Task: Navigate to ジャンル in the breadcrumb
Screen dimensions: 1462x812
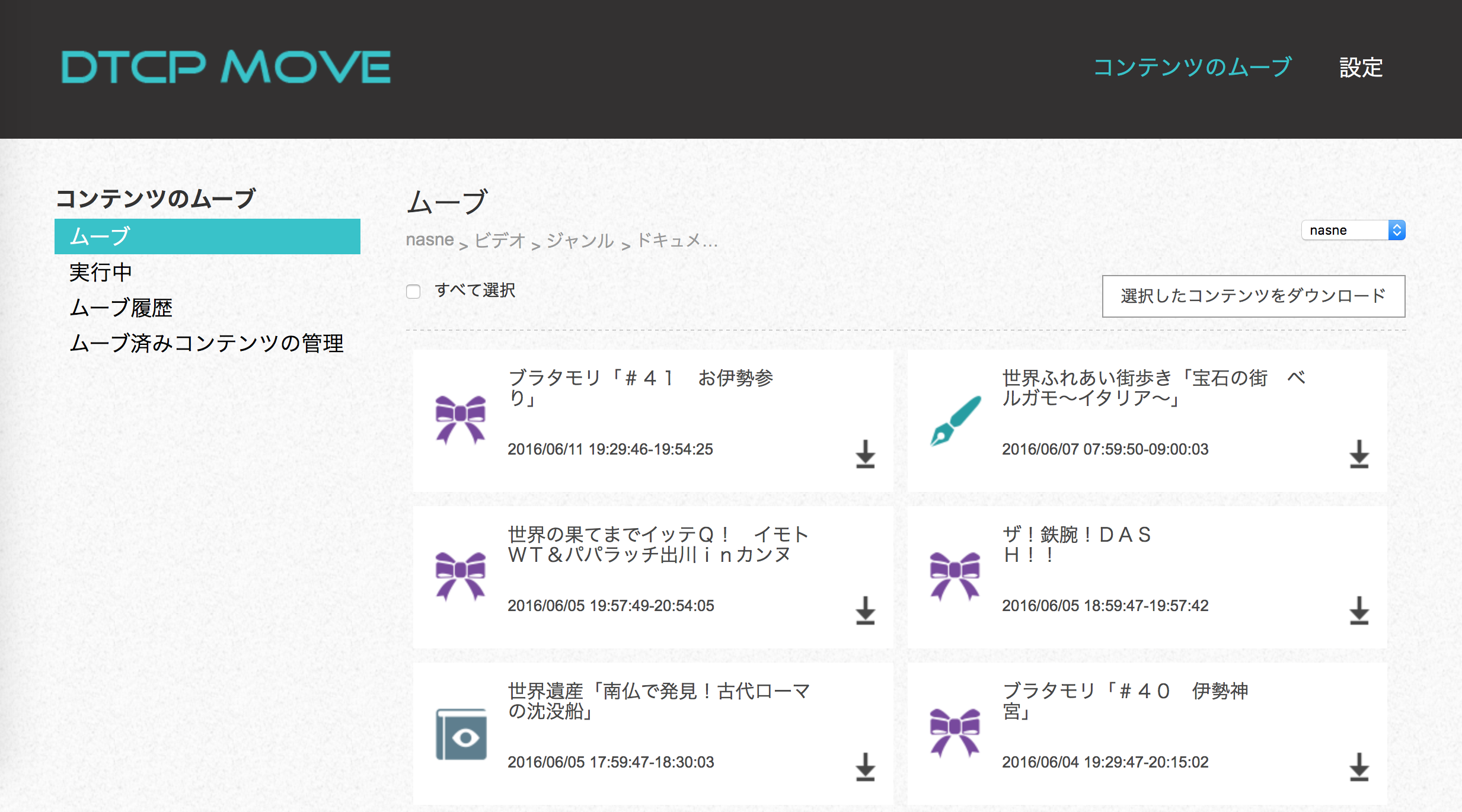Action: pyautogui.click(x=580, y=240)
